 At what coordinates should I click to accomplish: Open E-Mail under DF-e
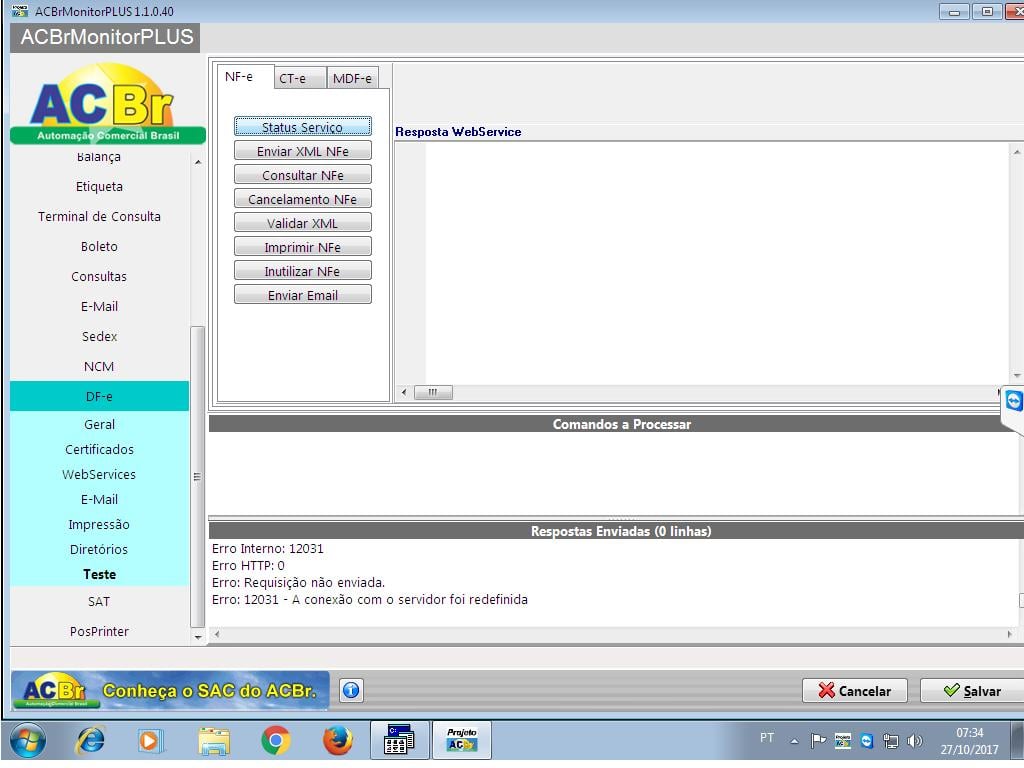click(99, 500)
